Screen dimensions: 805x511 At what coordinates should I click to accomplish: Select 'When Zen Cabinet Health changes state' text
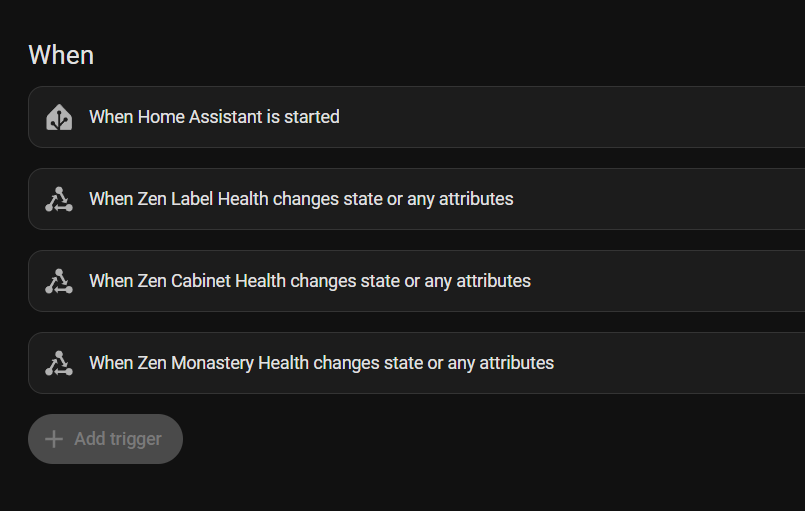click(310, 281)
